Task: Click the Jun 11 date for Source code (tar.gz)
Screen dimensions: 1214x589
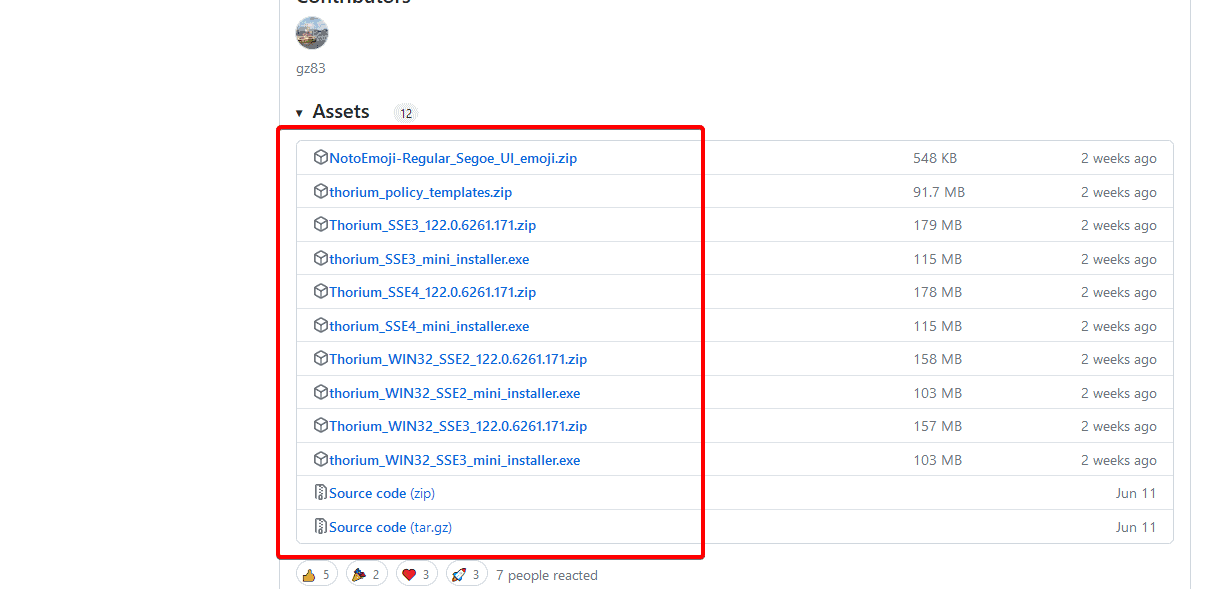Action: pos(1136,527)
